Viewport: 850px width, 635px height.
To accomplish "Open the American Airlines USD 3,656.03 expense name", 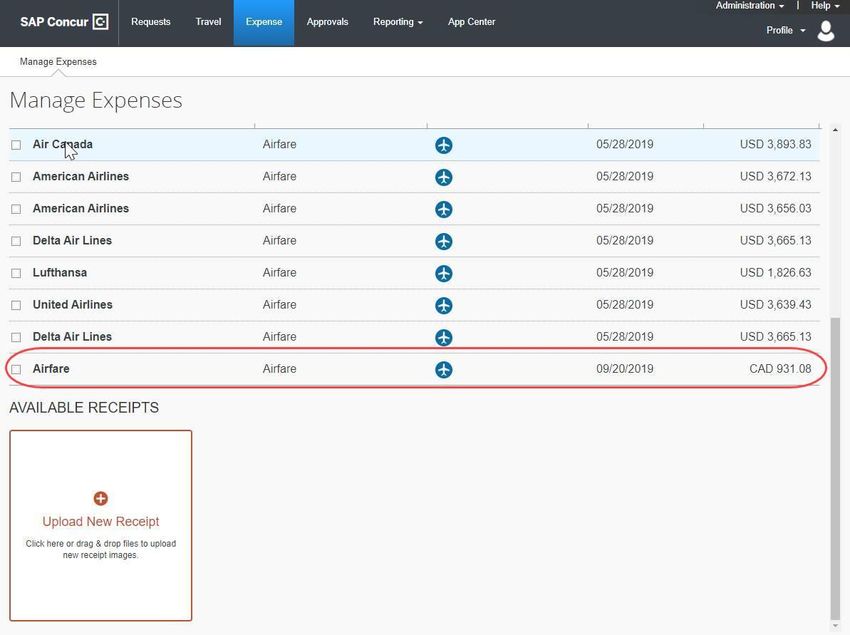I will coord(81,208).
